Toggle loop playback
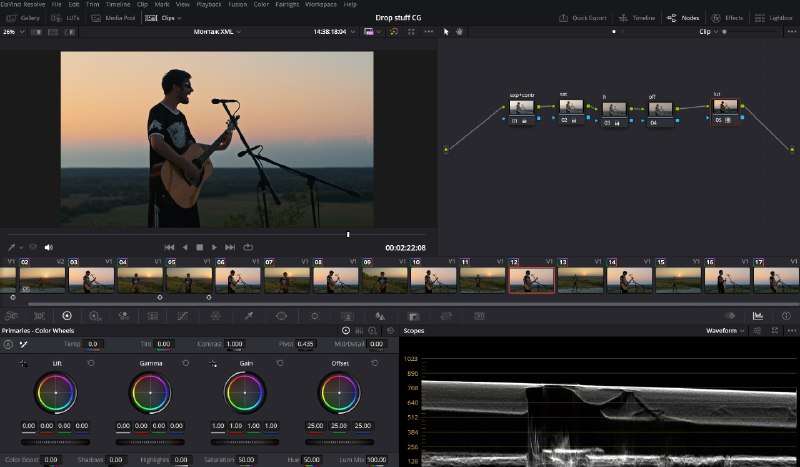Viewport: 800px width, 467px height. coord(248,247)
